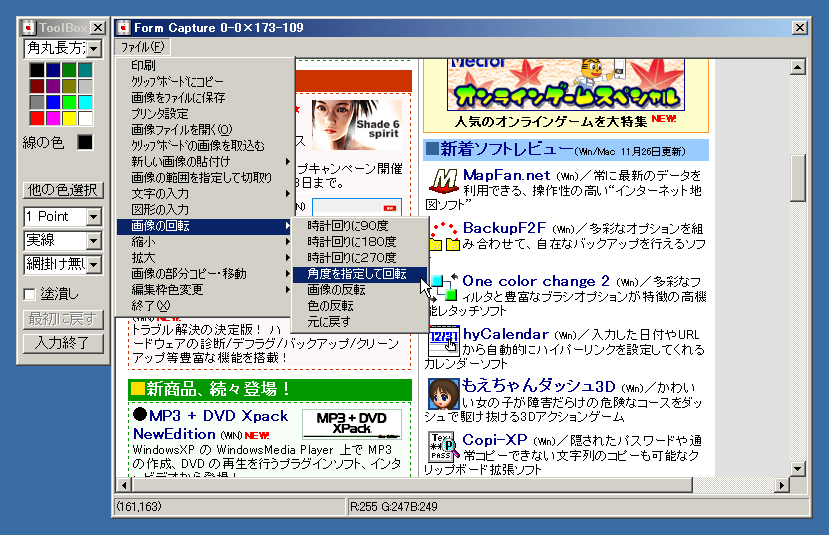Click the MapFan.net red M icon
This screenshot has height=535, width=829.
point(443,181)
